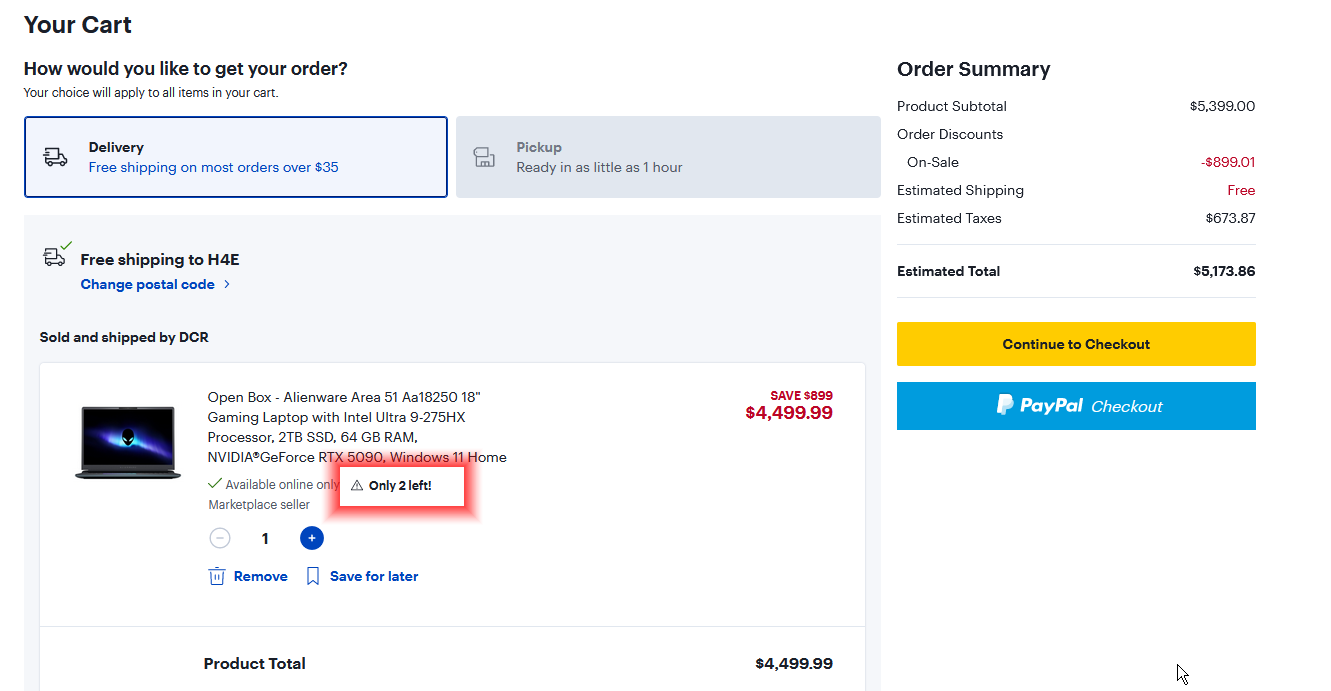1331x691 pixels.
Task: Click the free shipping truck icon
Action: 56,256
